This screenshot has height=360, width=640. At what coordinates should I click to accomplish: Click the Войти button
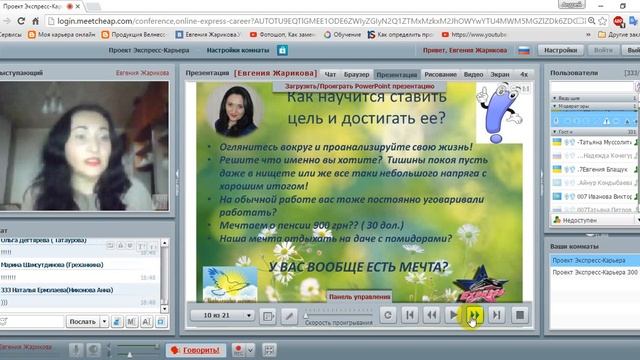coord(603,50)
